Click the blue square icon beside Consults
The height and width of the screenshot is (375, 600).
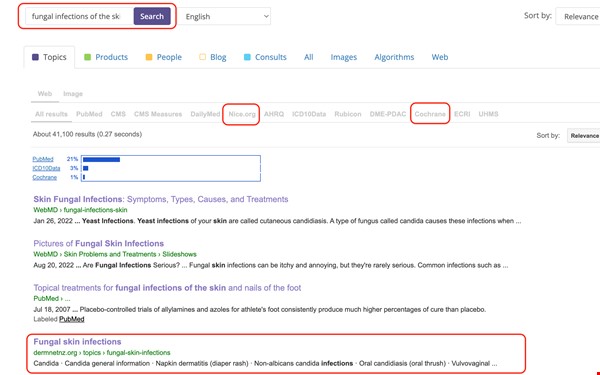(247, 57)
